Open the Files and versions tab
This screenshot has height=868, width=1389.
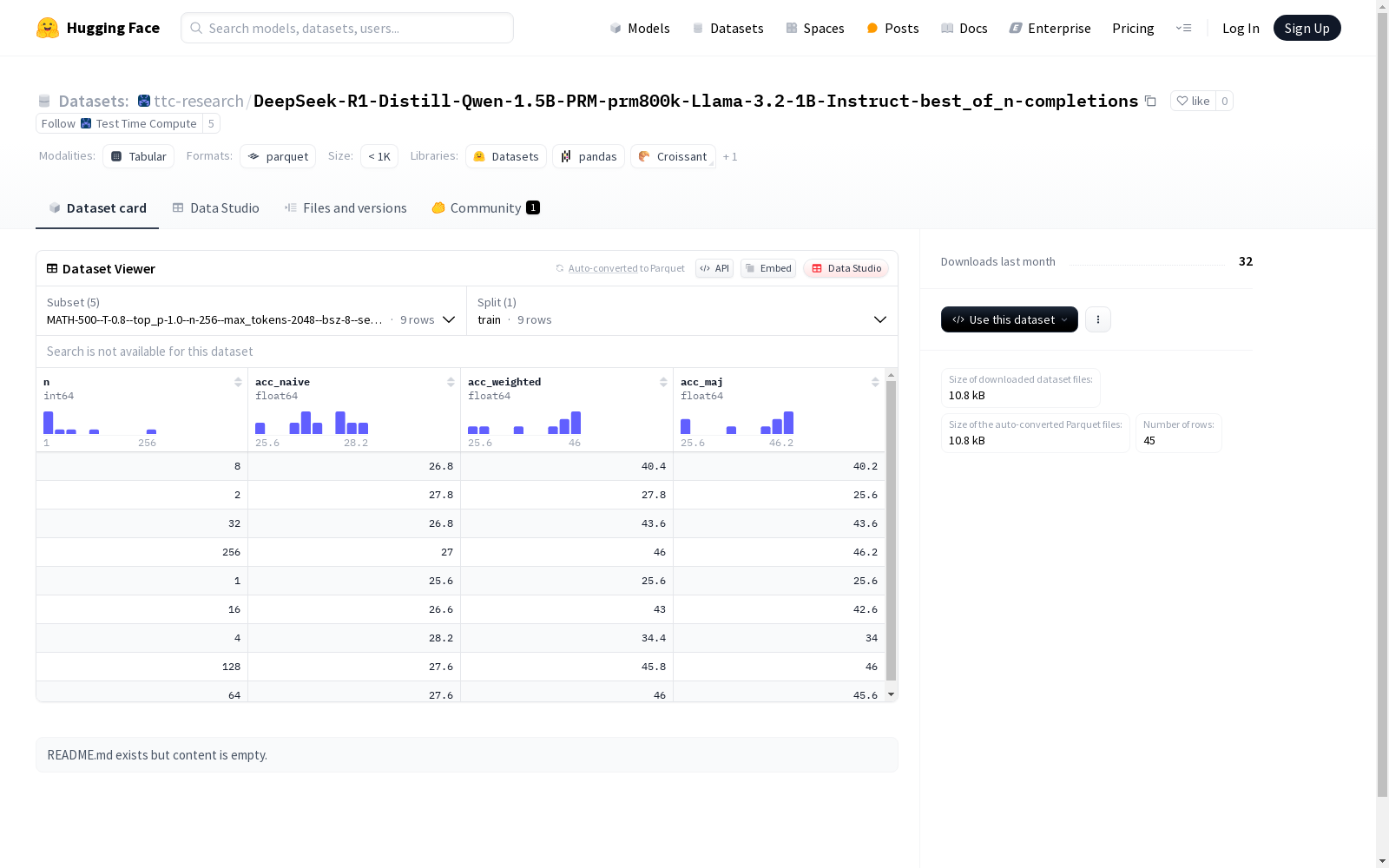[x=346, y=208]
